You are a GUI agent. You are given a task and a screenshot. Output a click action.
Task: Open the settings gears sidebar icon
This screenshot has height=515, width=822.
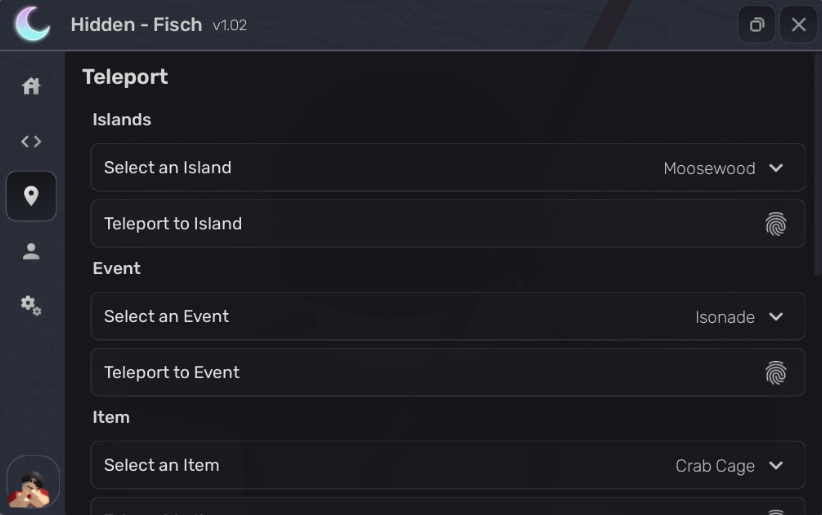(x=31, y=305)
